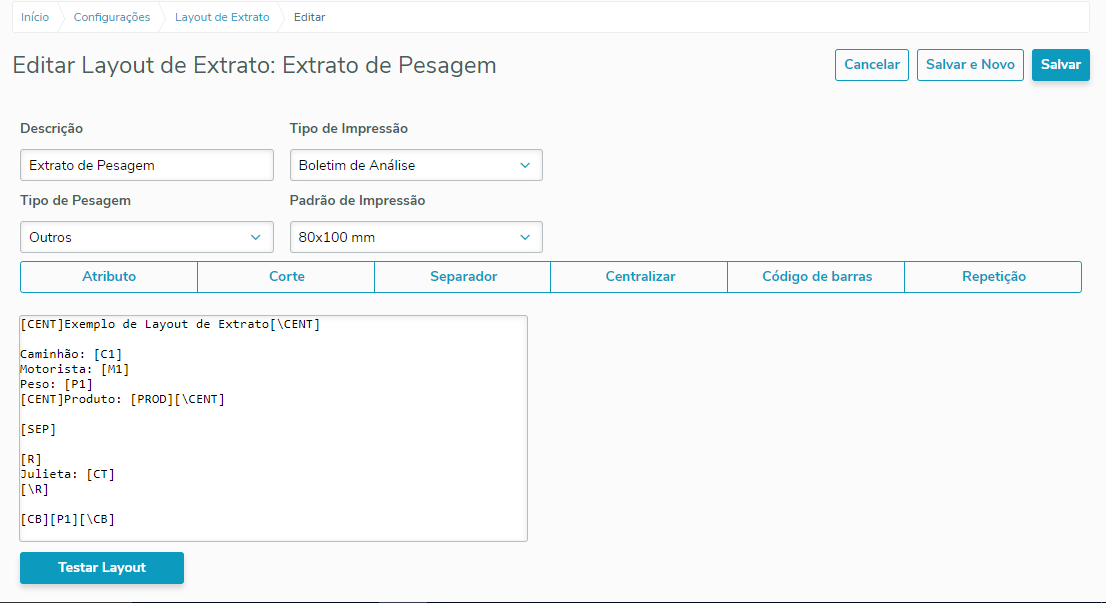This screenshot has height=603, width=1106.
Task: Click the Corte toolbar button
Action: (x=286, y=277)
